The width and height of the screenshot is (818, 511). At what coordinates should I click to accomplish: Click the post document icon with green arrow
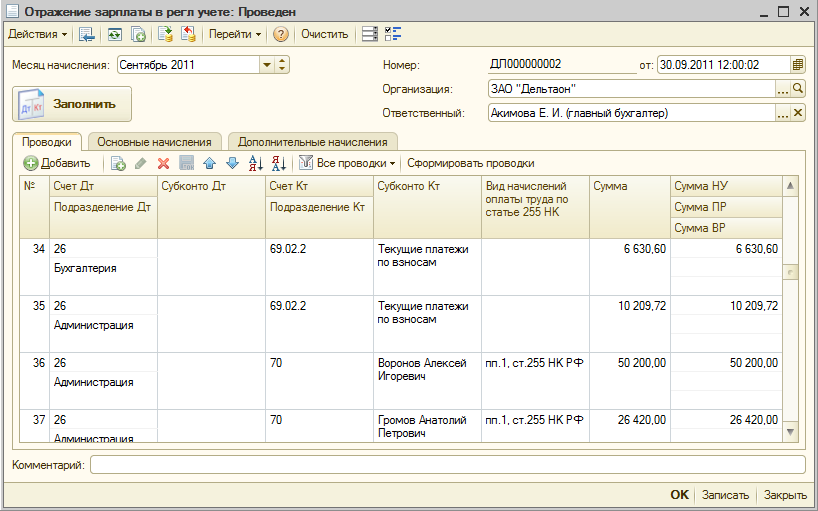click(165, 34)
